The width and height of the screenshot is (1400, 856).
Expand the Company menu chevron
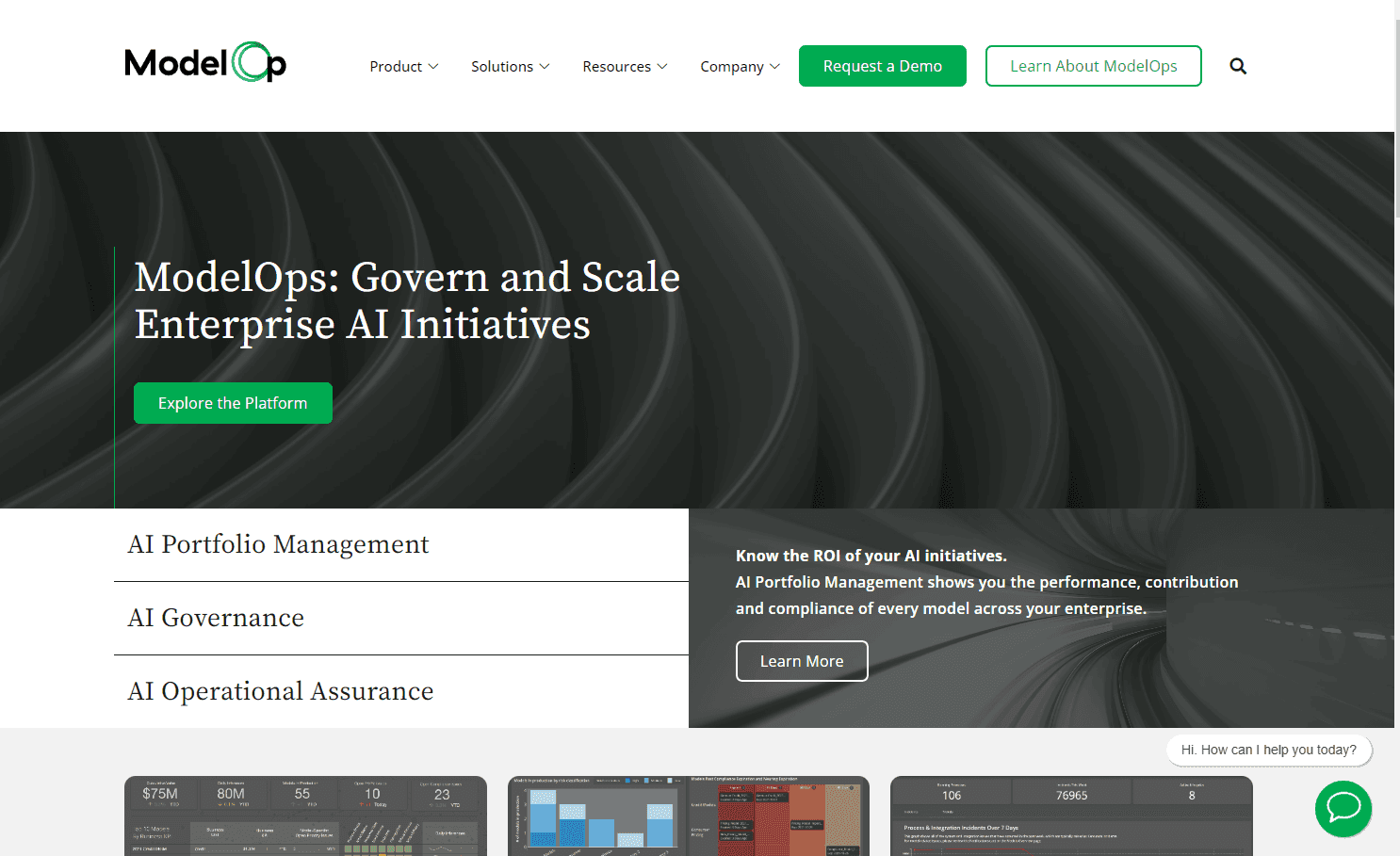click(x=774, y=67)
